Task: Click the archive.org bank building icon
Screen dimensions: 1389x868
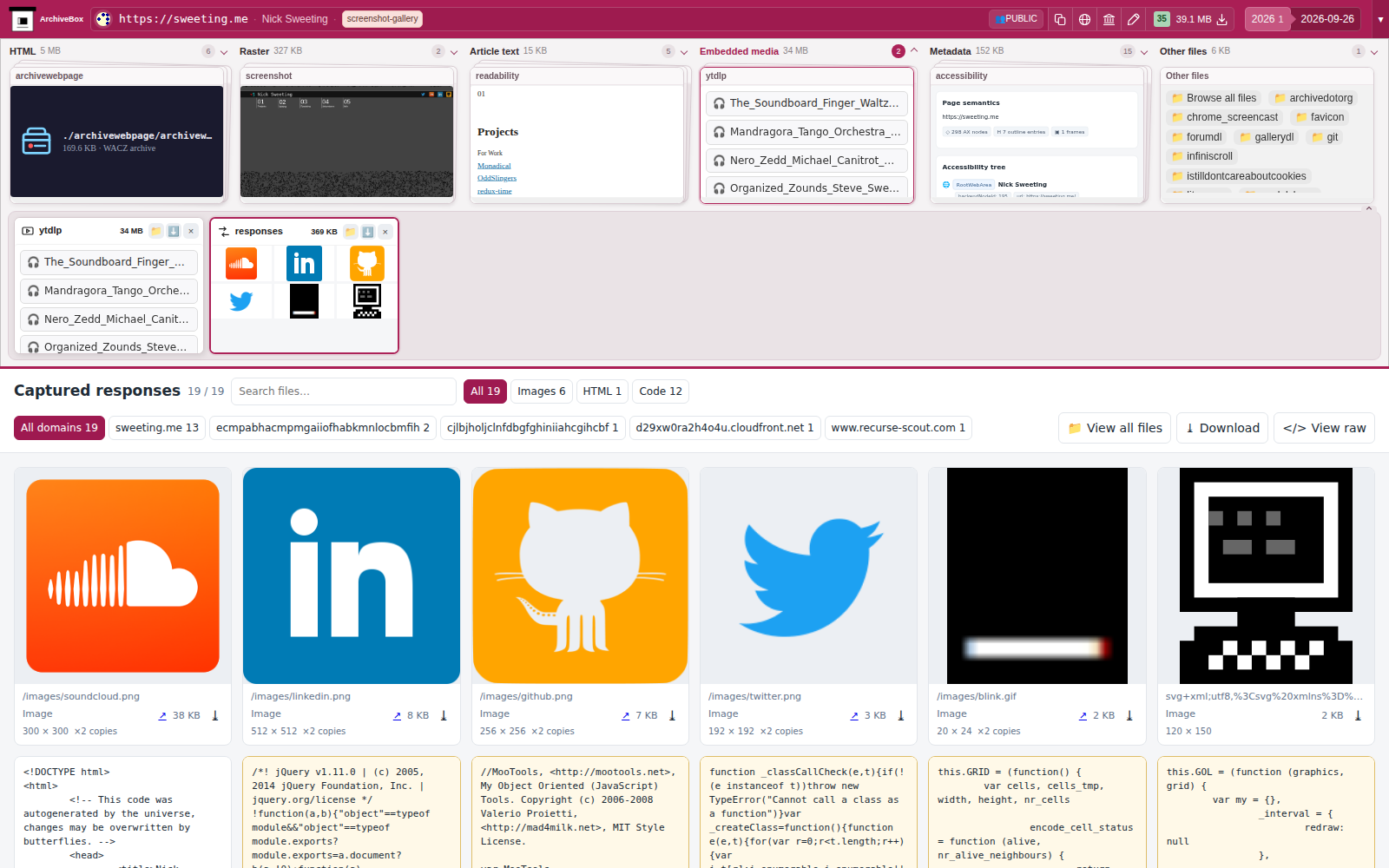Action: pos(1109,19)
